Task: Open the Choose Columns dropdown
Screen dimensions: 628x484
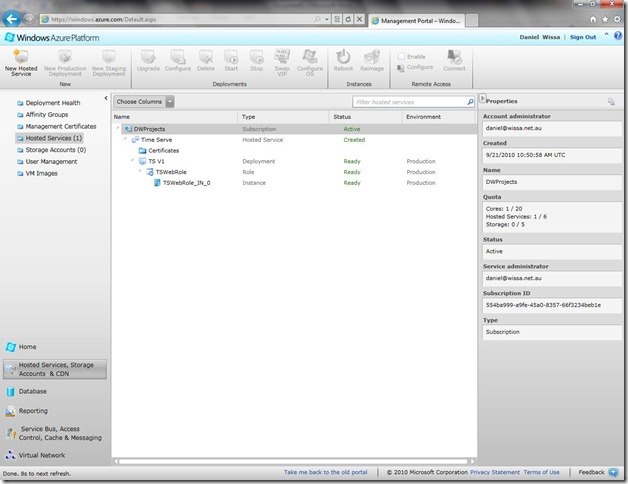Action: point(170,101)
